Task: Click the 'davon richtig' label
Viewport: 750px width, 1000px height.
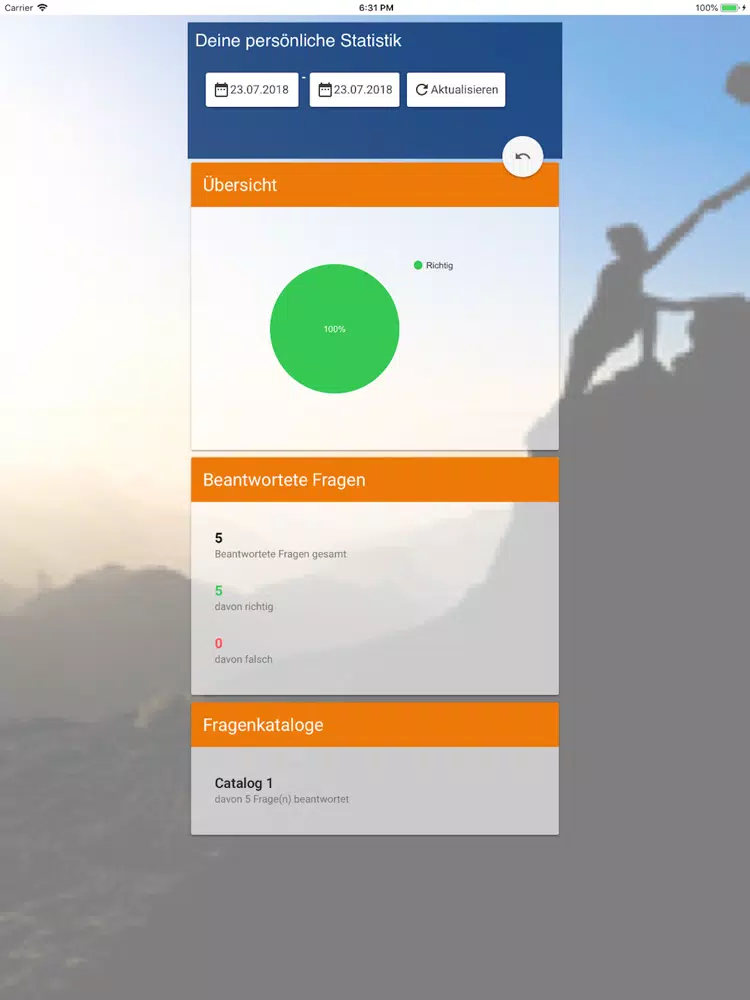Action: click(244, 607)
